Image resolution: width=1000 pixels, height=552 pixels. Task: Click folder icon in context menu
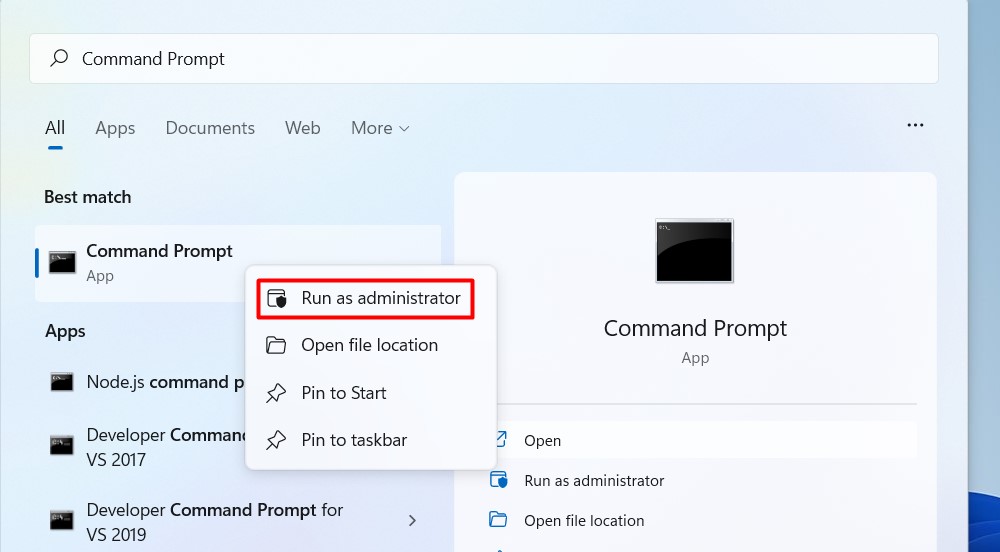point(276,345)
